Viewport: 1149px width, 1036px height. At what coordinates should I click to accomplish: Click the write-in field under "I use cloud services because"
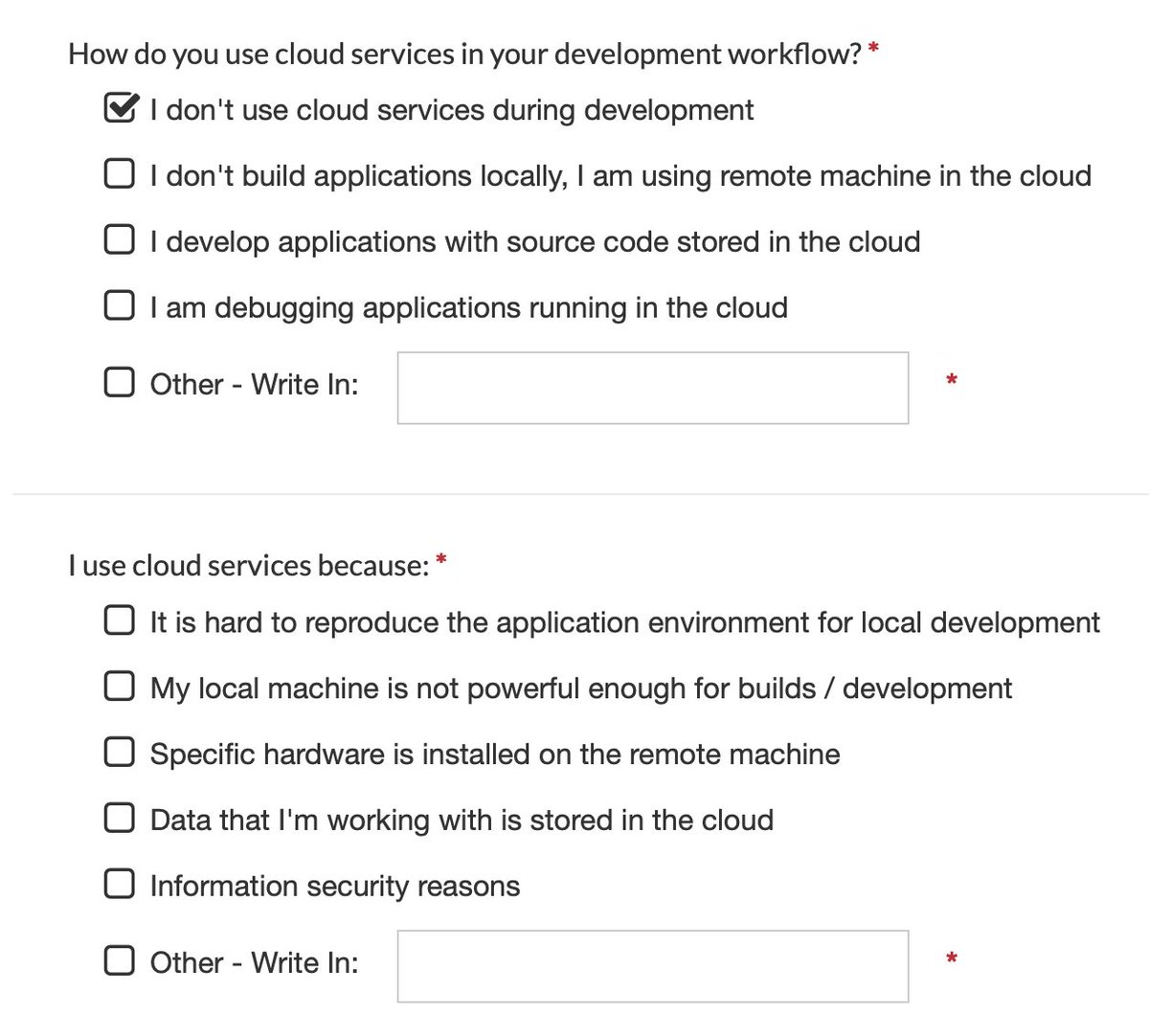[653, 966]
